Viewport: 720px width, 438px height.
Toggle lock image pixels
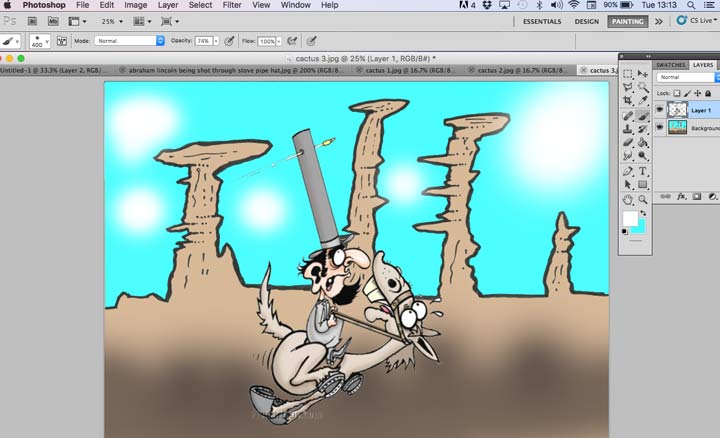[687, 93]
